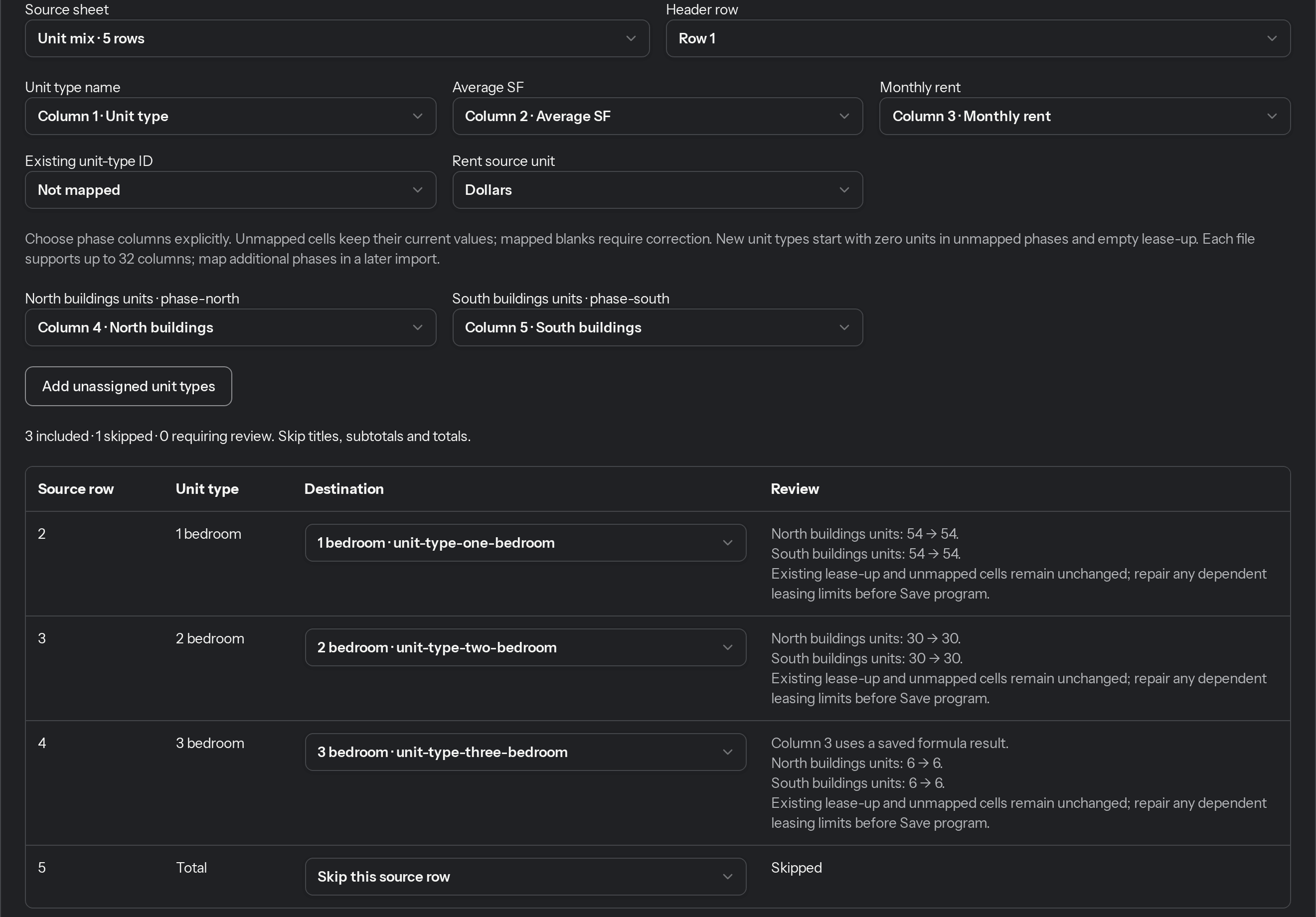Click 'North buildings units: 6 → 6.' text

[x=857, y=764]
